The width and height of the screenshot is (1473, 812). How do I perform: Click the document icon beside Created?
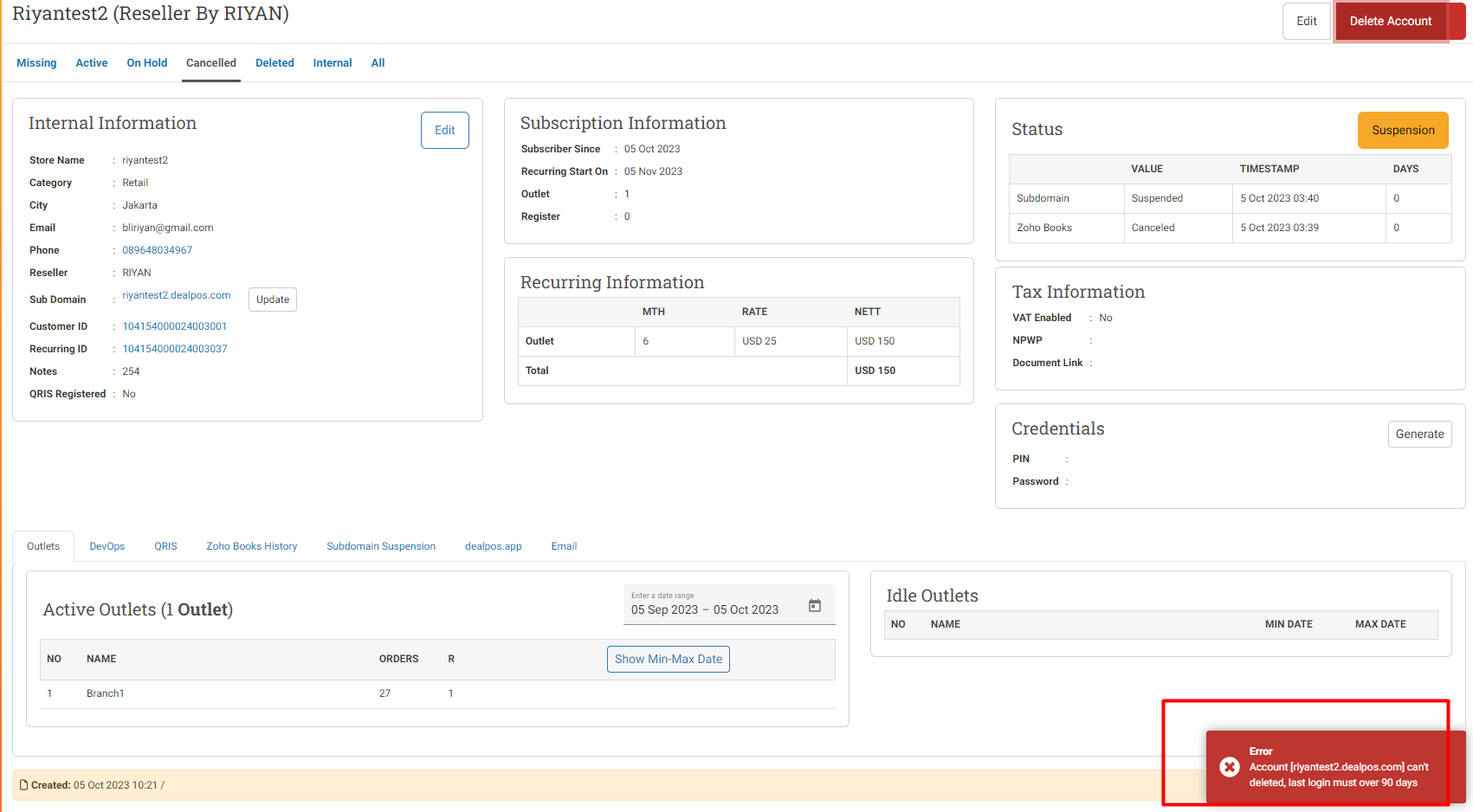click(x=24, y=785)
